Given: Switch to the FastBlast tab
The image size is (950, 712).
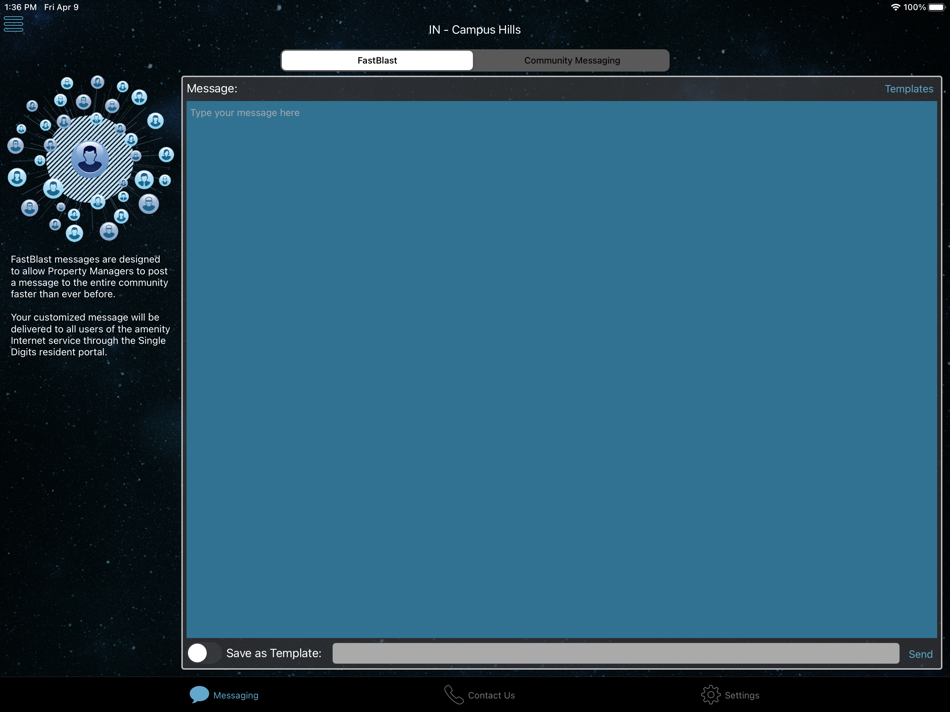Looking at the screenshot, I should [x=377, y=61].
